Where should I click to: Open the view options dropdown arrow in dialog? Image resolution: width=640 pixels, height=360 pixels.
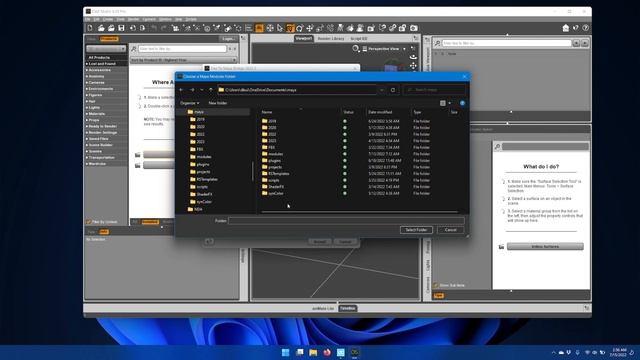coord(450,103)
